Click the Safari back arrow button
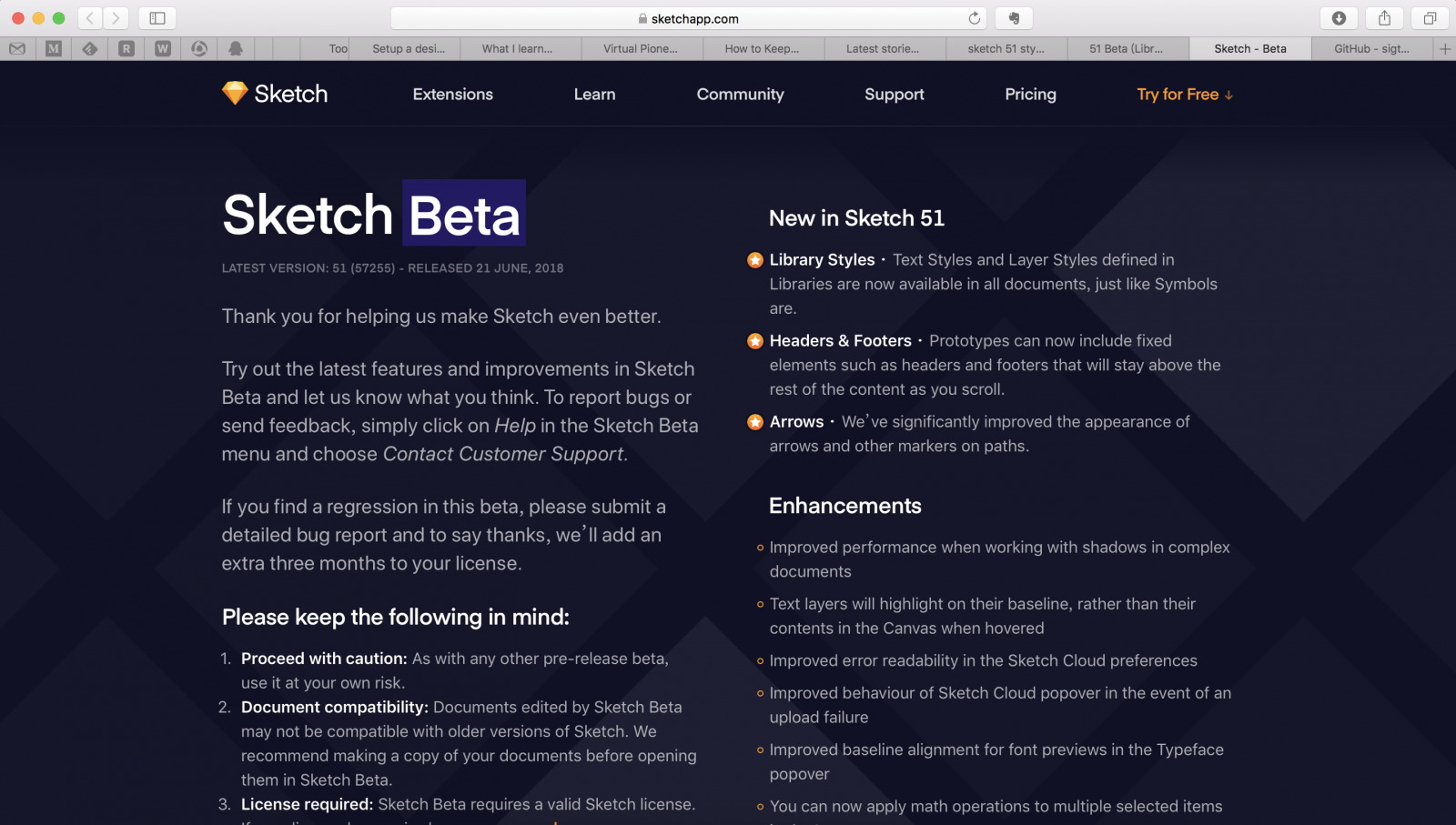Image resolution: width=1456 pixels, height=825 pixels. [x=90, y=18]
